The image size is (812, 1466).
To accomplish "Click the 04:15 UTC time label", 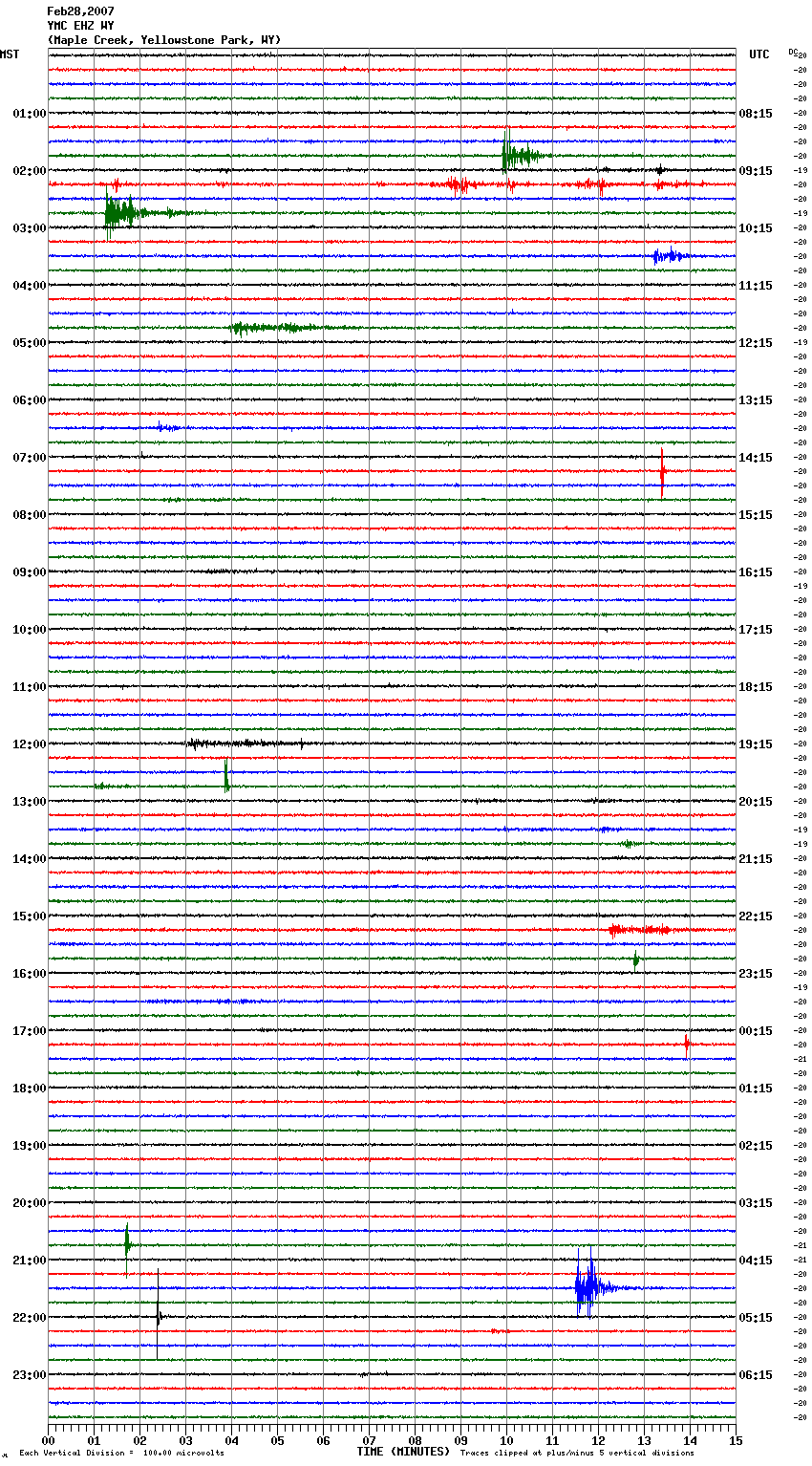I will [756, 1261].
